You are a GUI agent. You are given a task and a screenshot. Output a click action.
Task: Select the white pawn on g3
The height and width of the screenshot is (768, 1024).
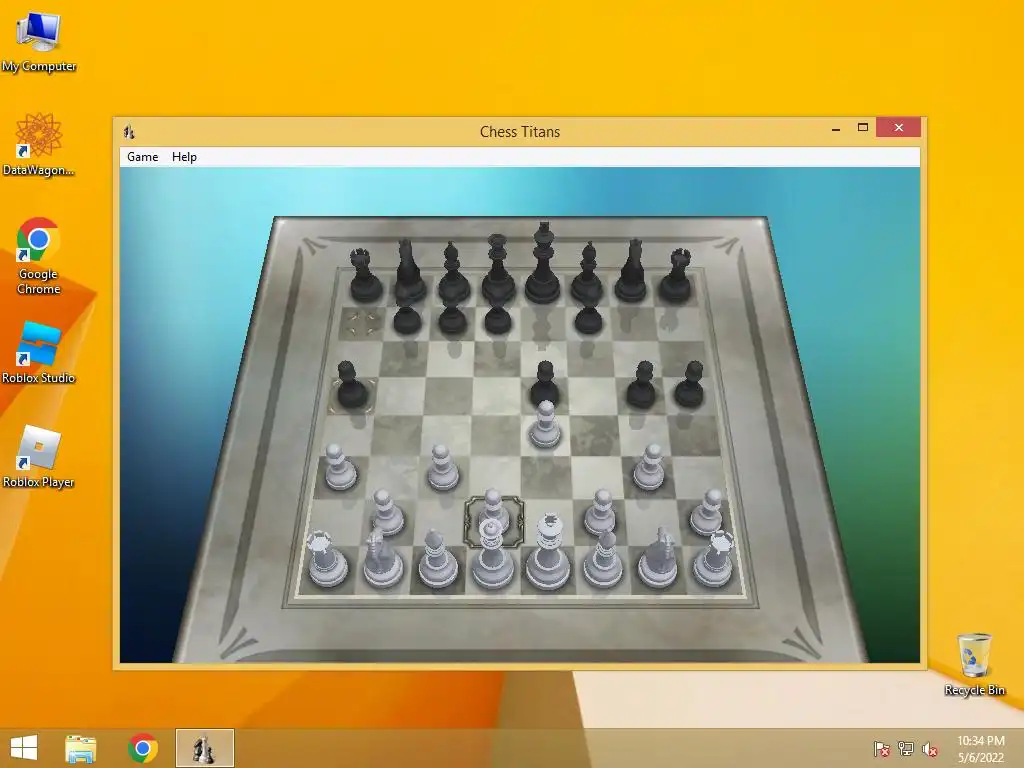pyautogui.click(x=649, y=467)
